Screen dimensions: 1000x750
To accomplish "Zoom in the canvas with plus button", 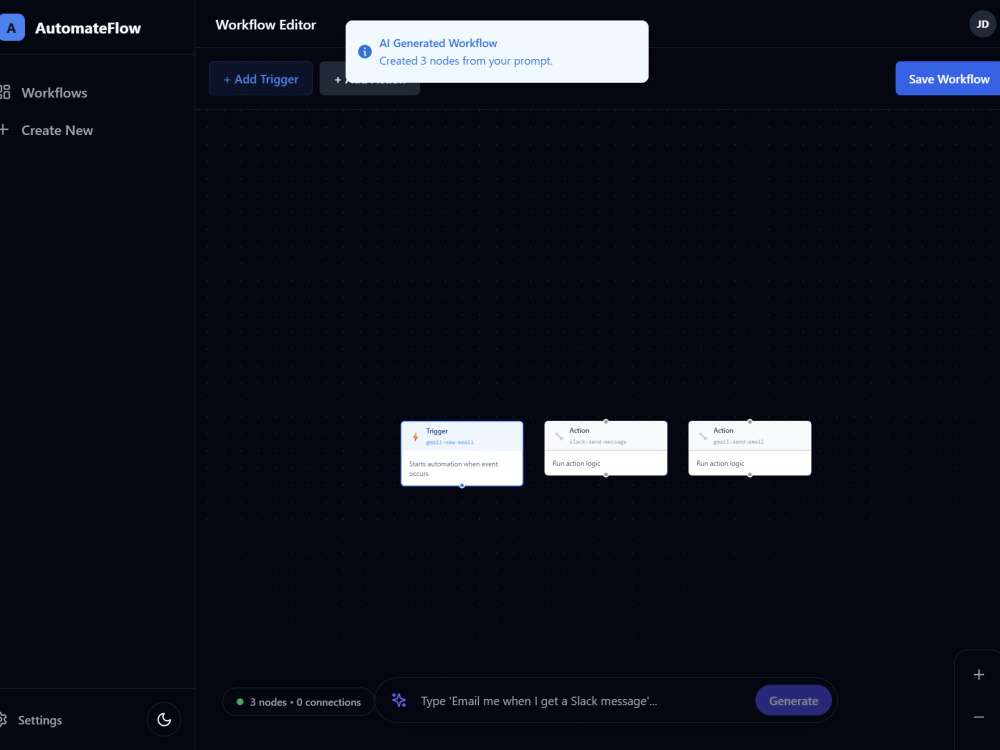I will pos(979,675).
